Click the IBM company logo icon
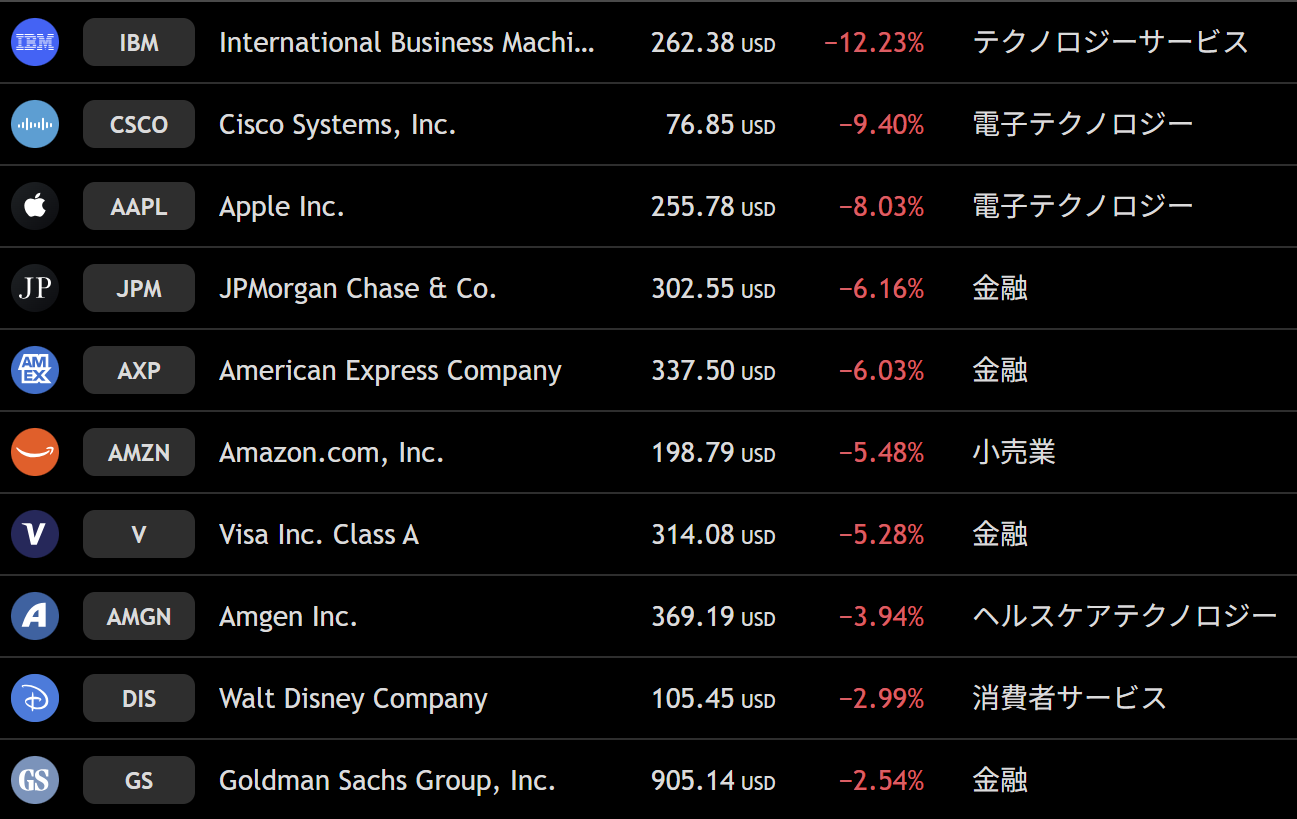1297x819 pixels. [x=35, y=42]
